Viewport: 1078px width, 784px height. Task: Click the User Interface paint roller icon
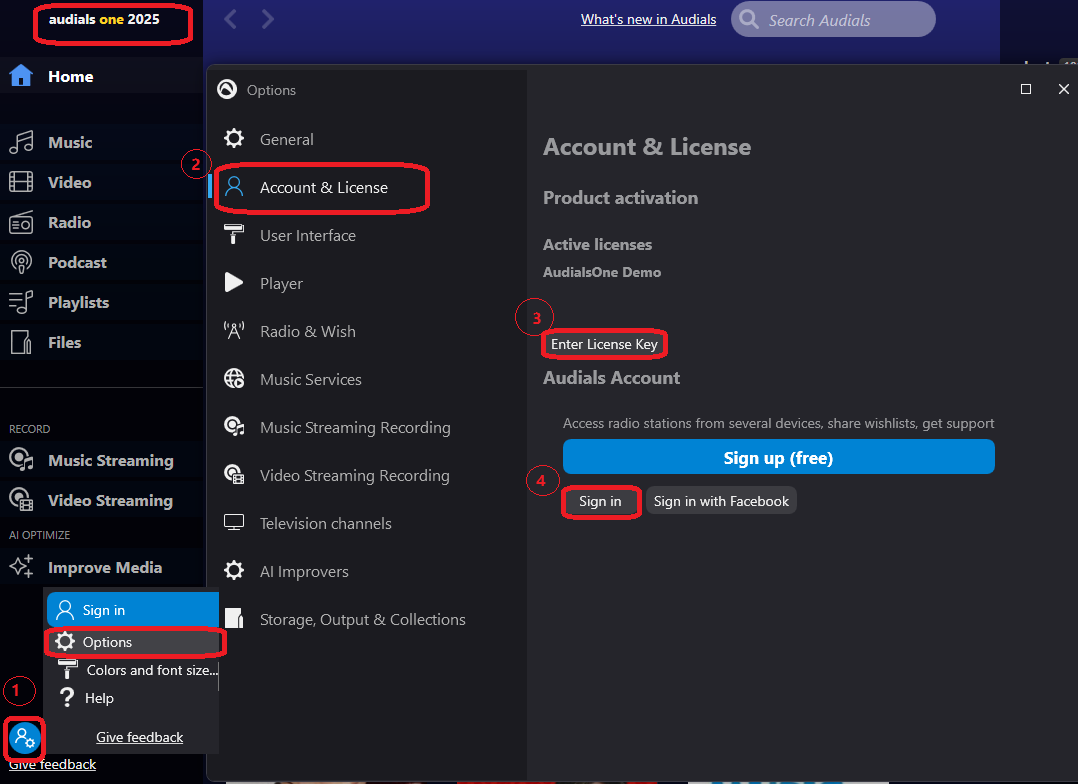234,235
